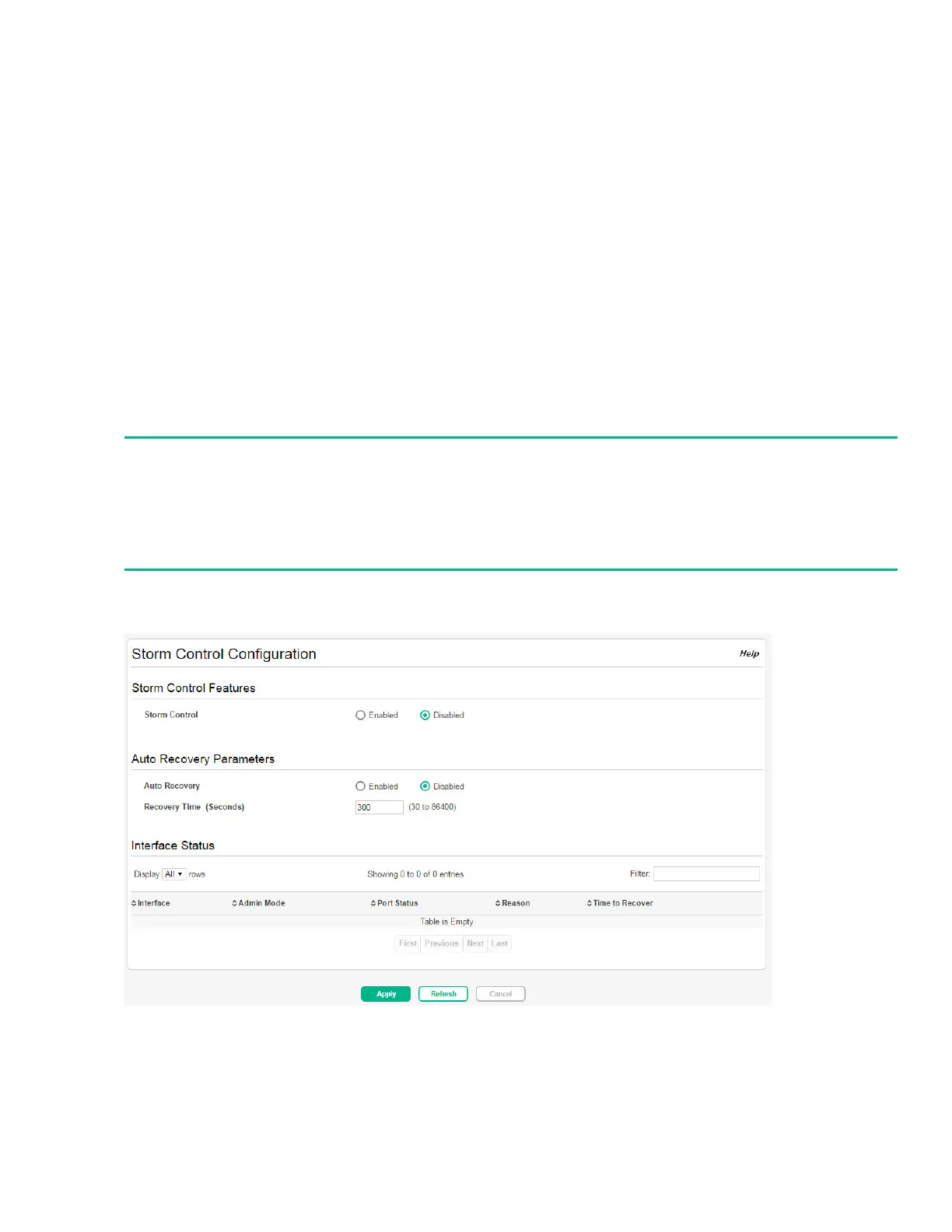Go to Next page of table
The image size is (952, 1232).
pyautogui.click(x=475, y=943)
